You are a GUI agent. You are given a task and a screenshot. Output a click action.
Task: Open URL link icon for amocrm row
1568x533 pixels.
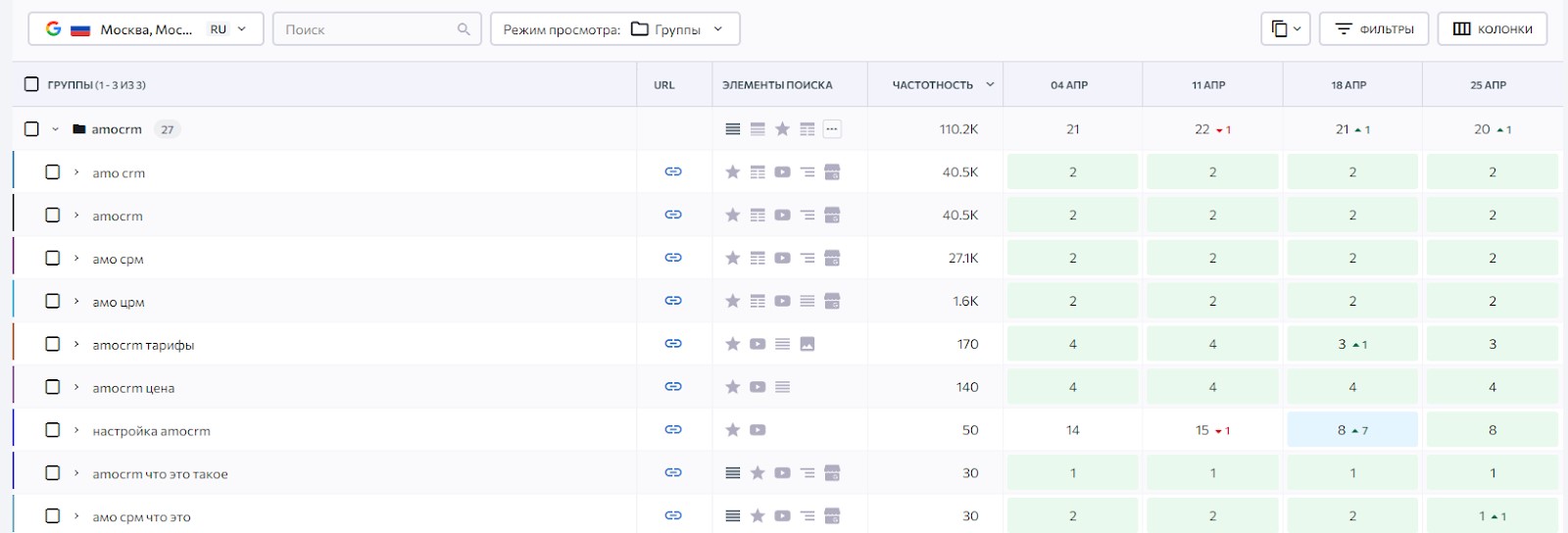tap(673, 215)
